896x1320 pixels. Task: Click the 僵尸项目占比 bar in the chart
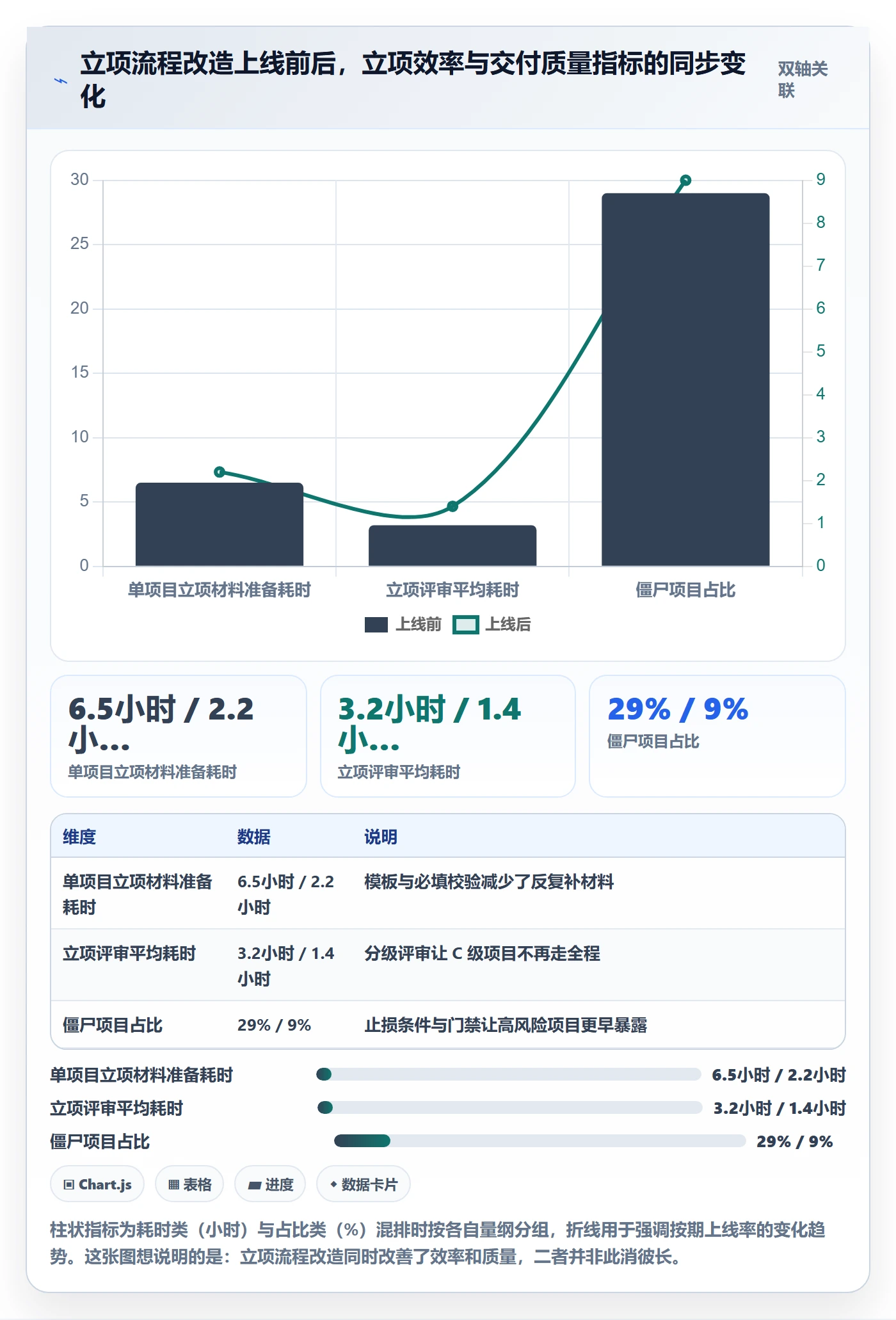(x=685, y=380)
